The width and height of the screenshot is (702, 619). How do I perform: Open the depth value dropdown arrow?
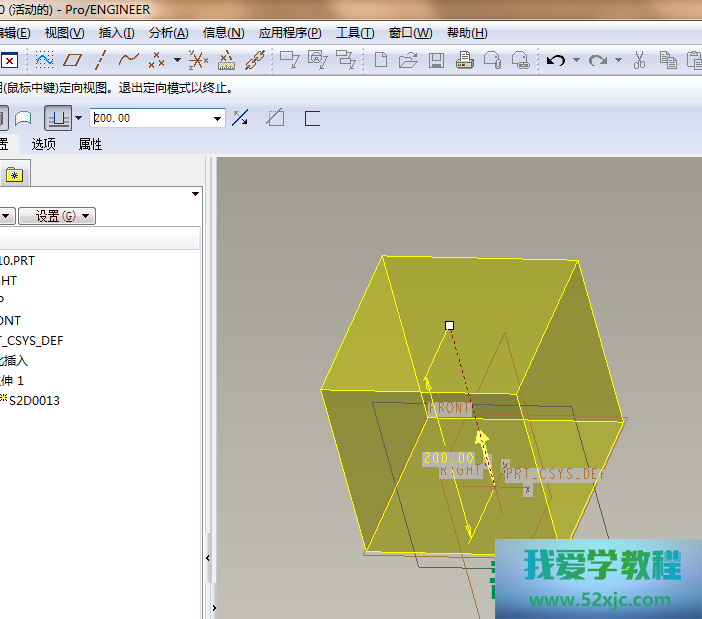coord(218,118)
